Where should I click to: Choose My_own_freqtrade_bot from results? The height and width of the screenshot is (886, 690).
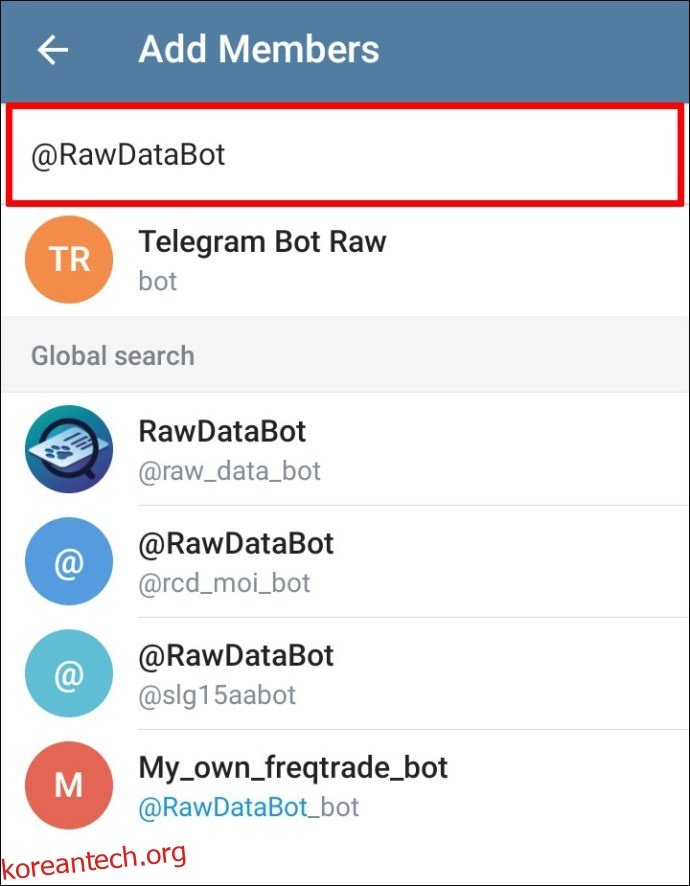pos(293,768)
